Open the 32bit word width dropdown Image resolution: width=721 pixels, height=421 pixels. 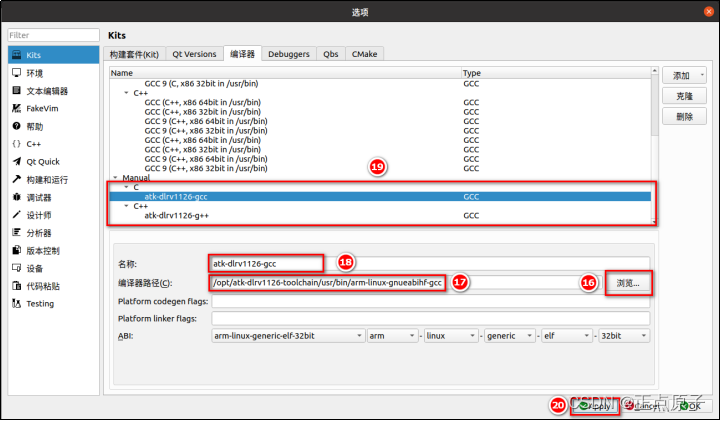point(624,336)
